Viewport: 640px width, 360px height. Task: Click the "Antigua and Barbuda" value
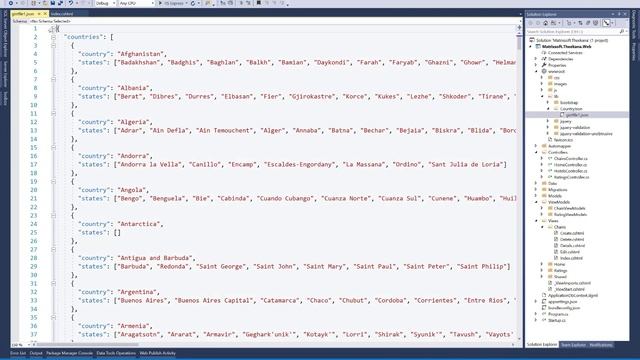pyautogui.click(x=155, y=258)
